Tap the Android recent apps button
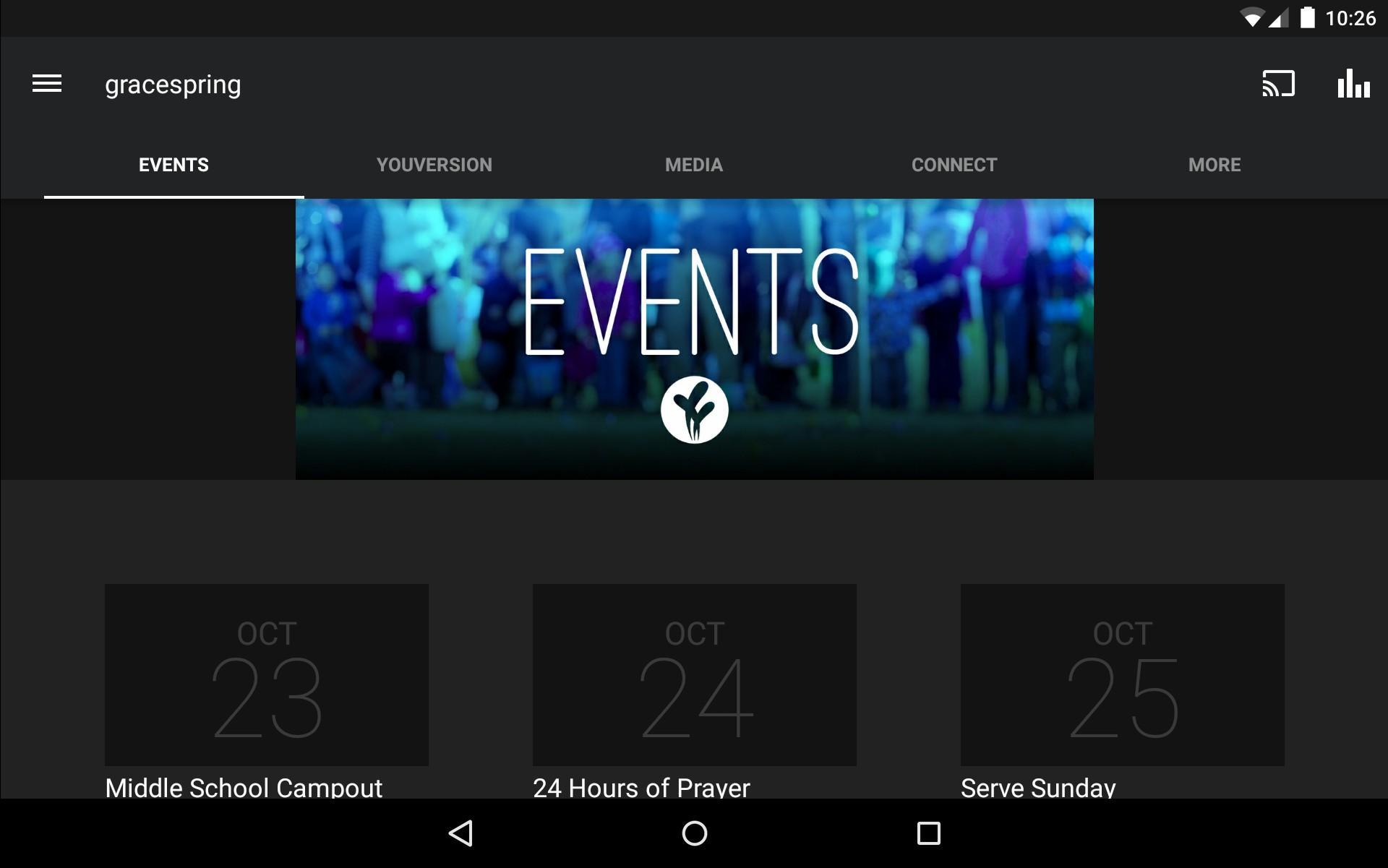The height and width of the screenshot is (868, 1388). click(x=928, y=833)
